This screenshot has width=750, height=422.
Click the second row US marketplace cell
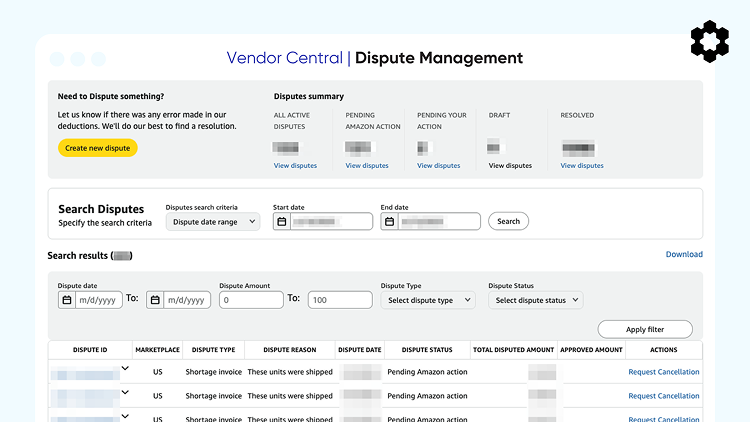[158, 396]
